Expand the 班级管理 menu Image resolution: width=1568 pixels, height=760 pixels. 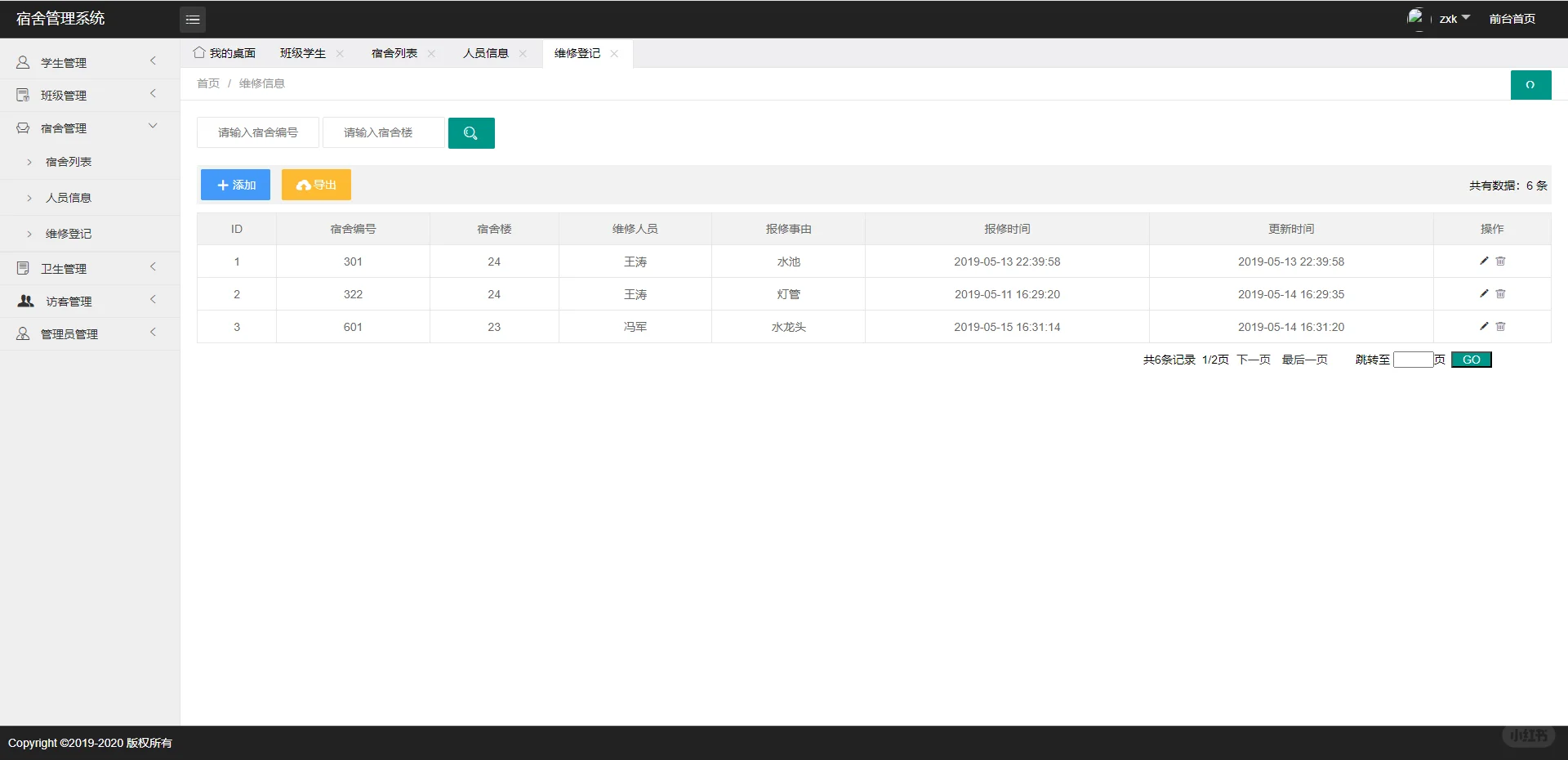coord(65,95)
